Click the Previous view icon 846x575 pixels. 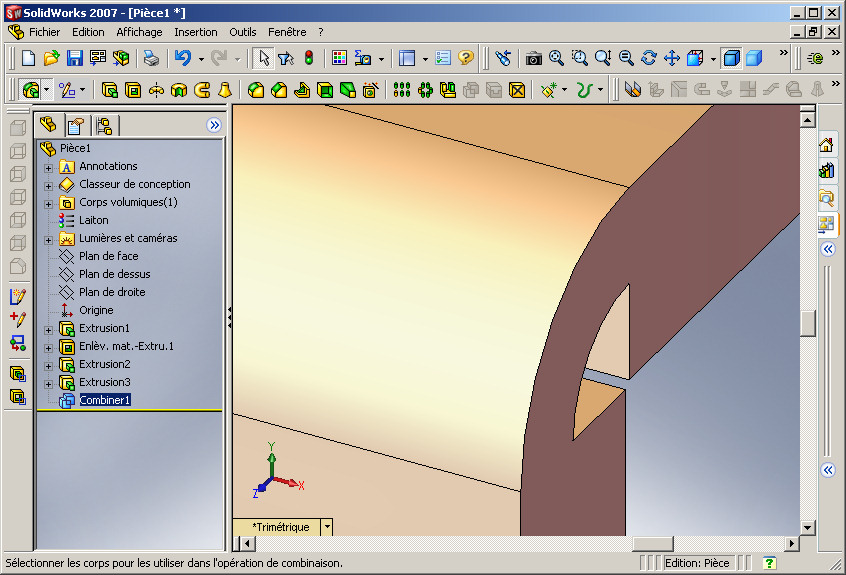[503, 58]
